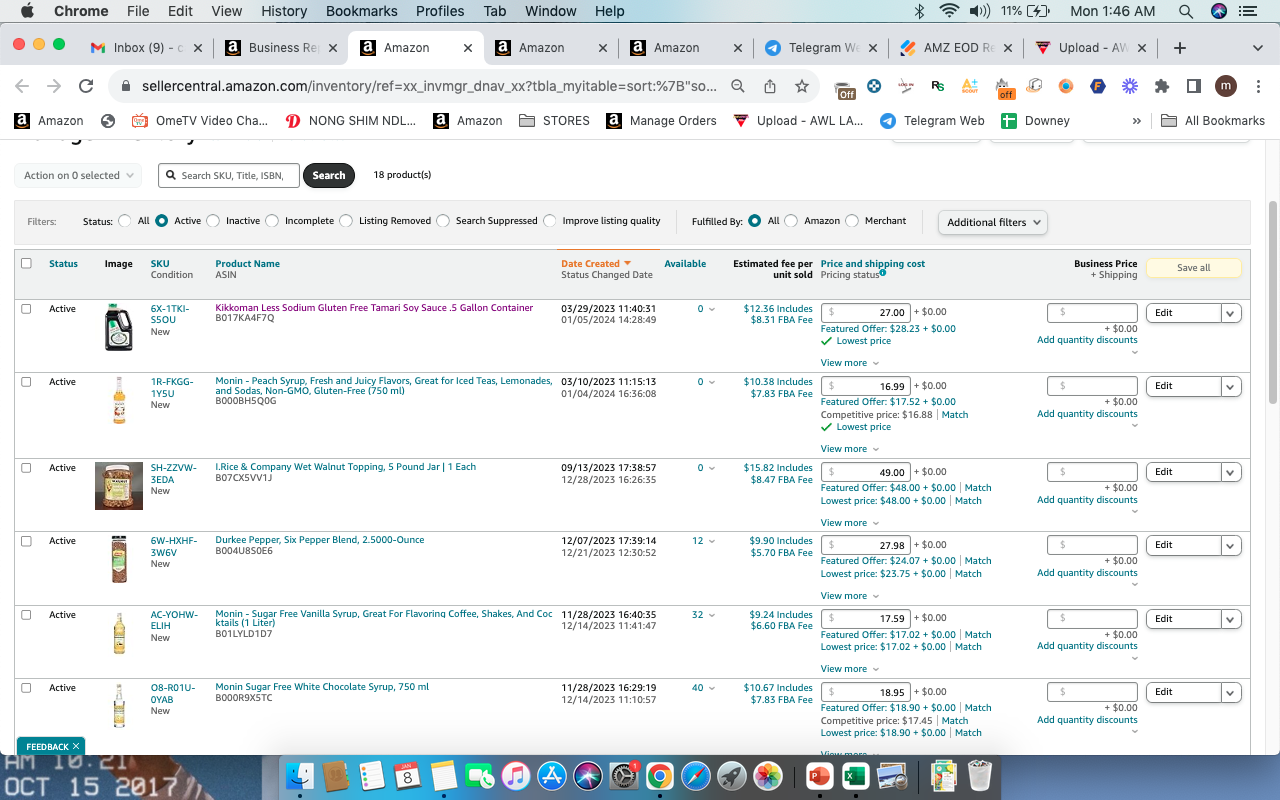Click Match next to Competitive price $16.88
This screenshot has height=800, width=1280.
tap(955, 415)
